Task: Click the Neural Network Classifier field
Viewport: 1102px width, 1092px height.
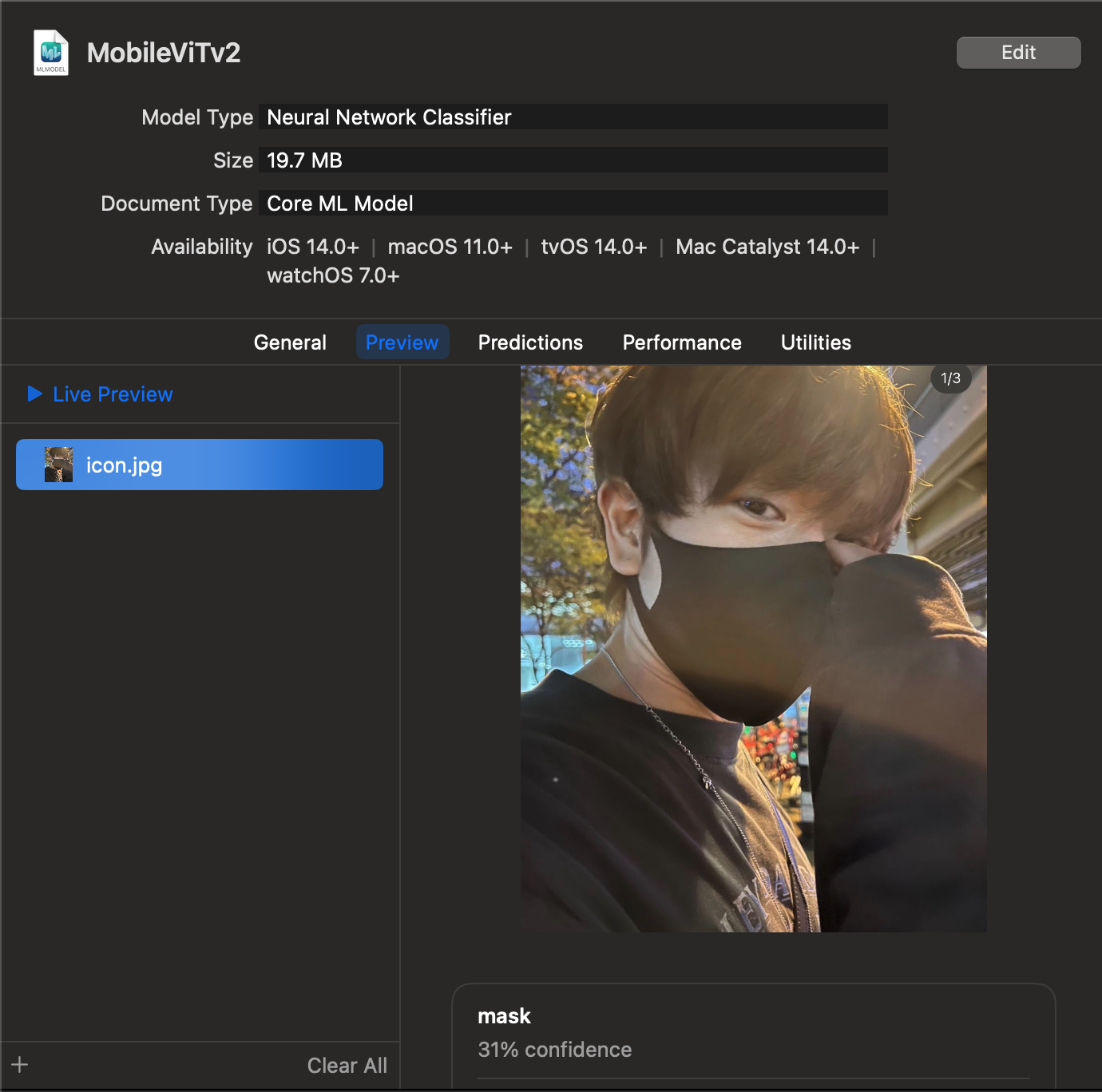Action: [x=573, y=117]
